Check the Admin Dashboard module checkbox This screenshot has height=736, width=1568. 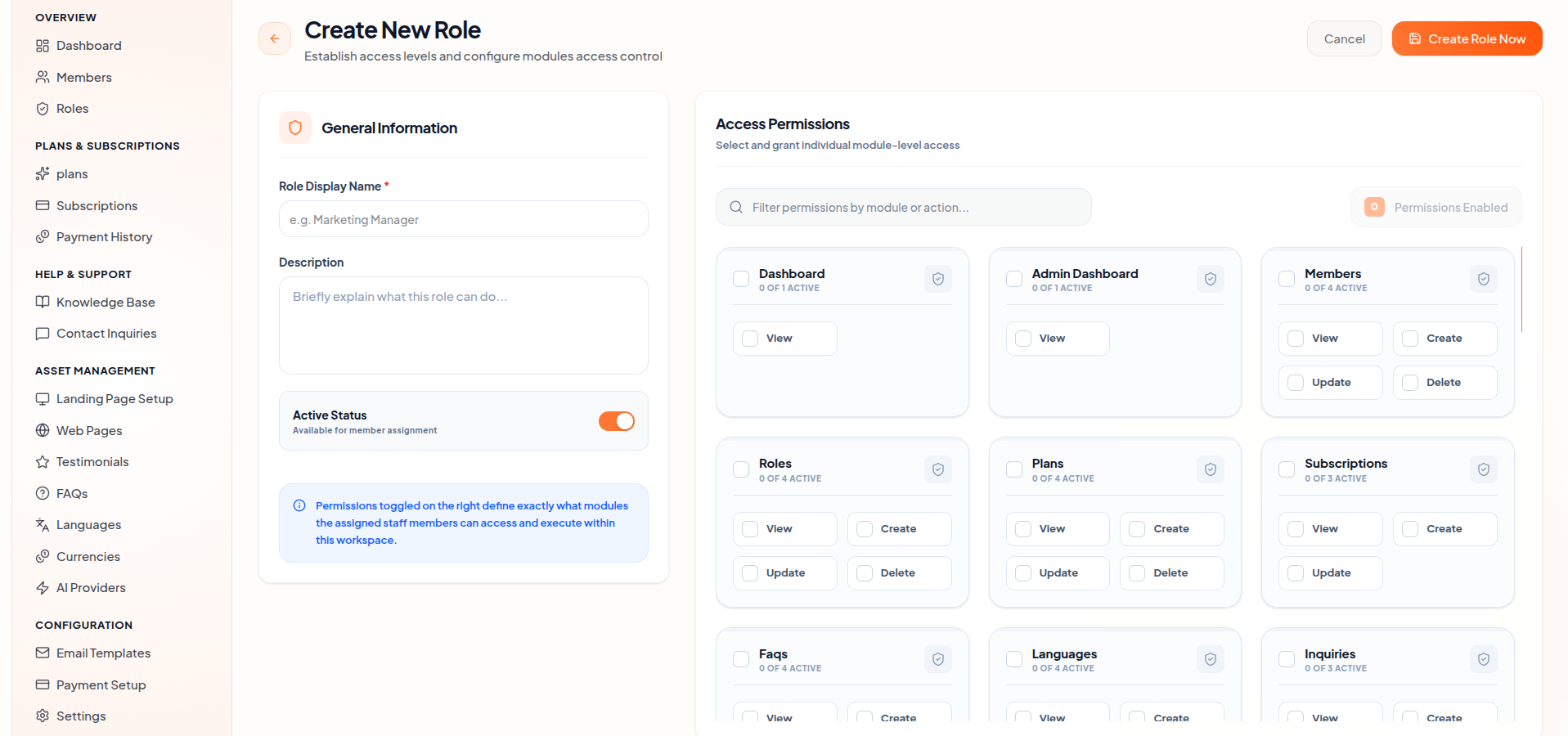click(x=1014, y=279)
